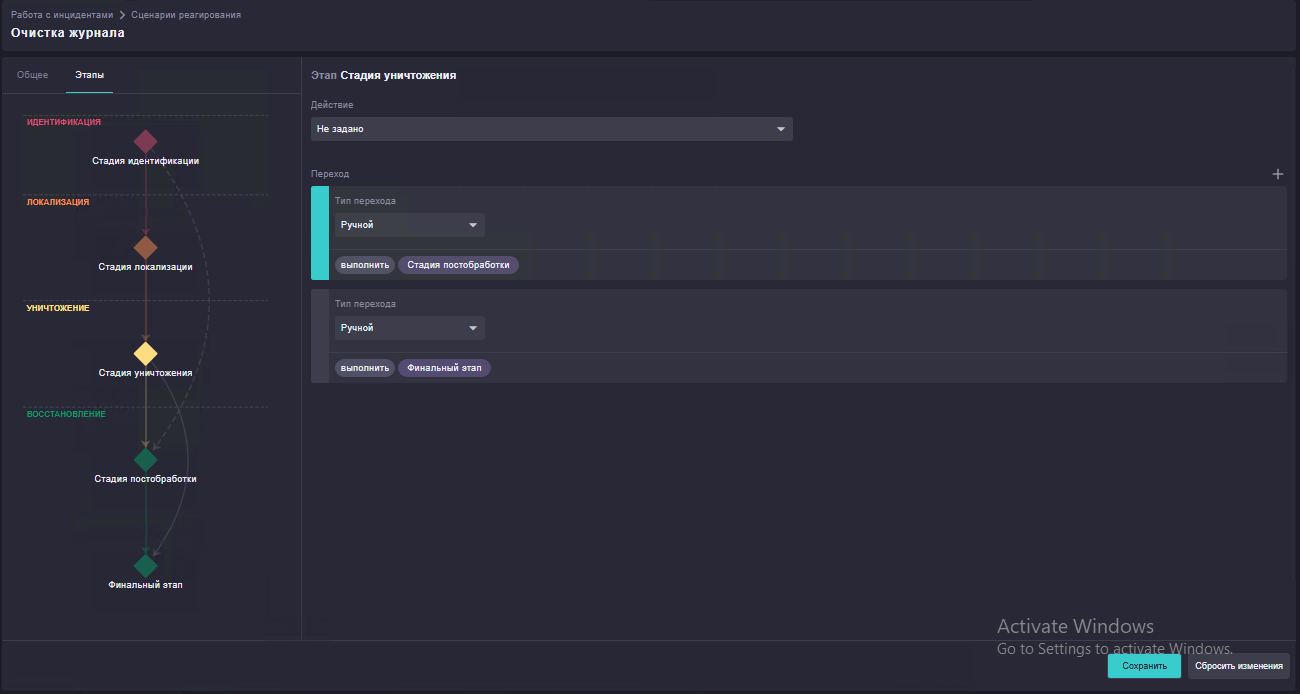Expand the second Тип перехода dropdown
The height and width of the screenshot is (694, 1300).
pyautogui.click(x=410, y=328)
